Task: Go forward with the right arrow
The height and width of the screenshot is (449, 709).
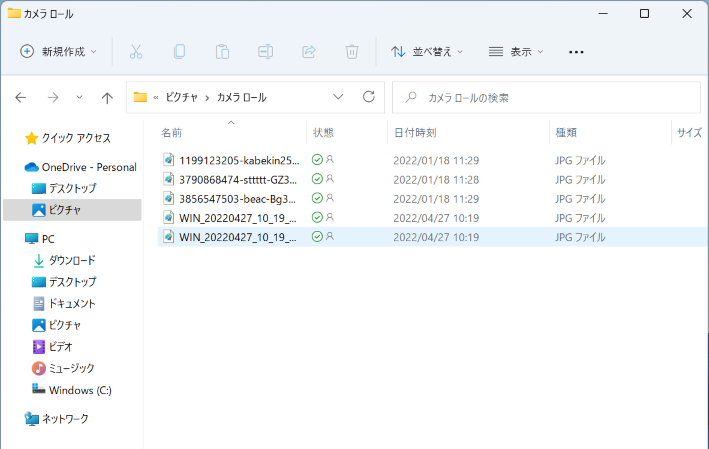Action: [53, 97]
